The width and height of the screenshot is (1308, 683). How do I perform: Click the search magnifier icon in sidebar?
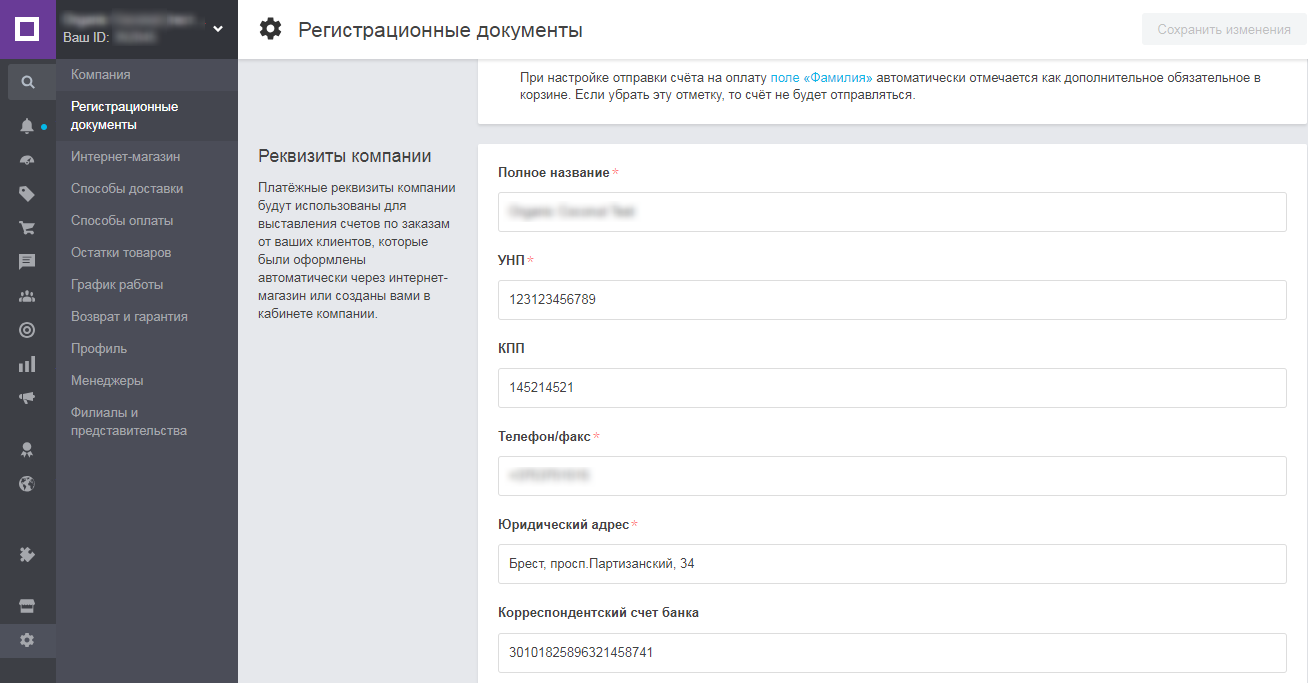click(x=28, y=82)
